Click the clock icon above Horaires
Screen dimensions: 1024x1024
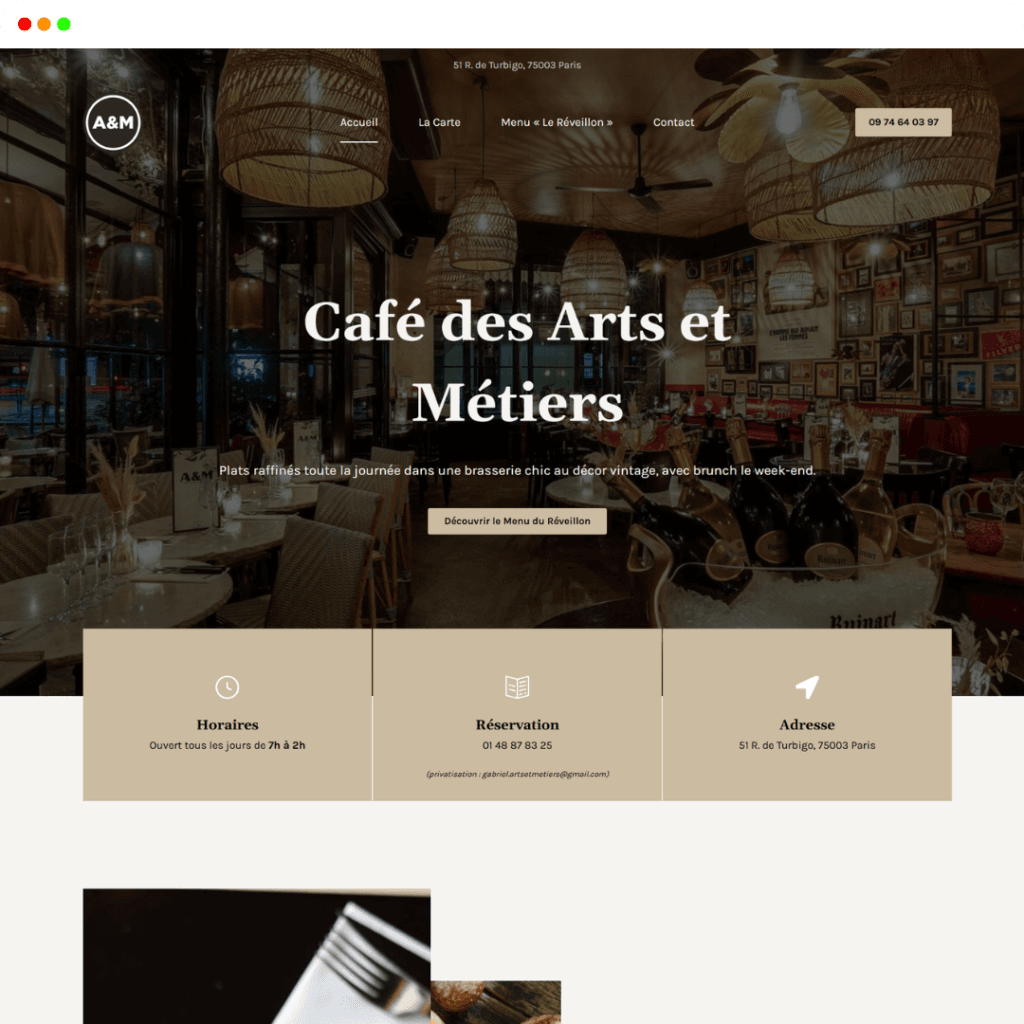pyautogui.click(x=227, y=687)
